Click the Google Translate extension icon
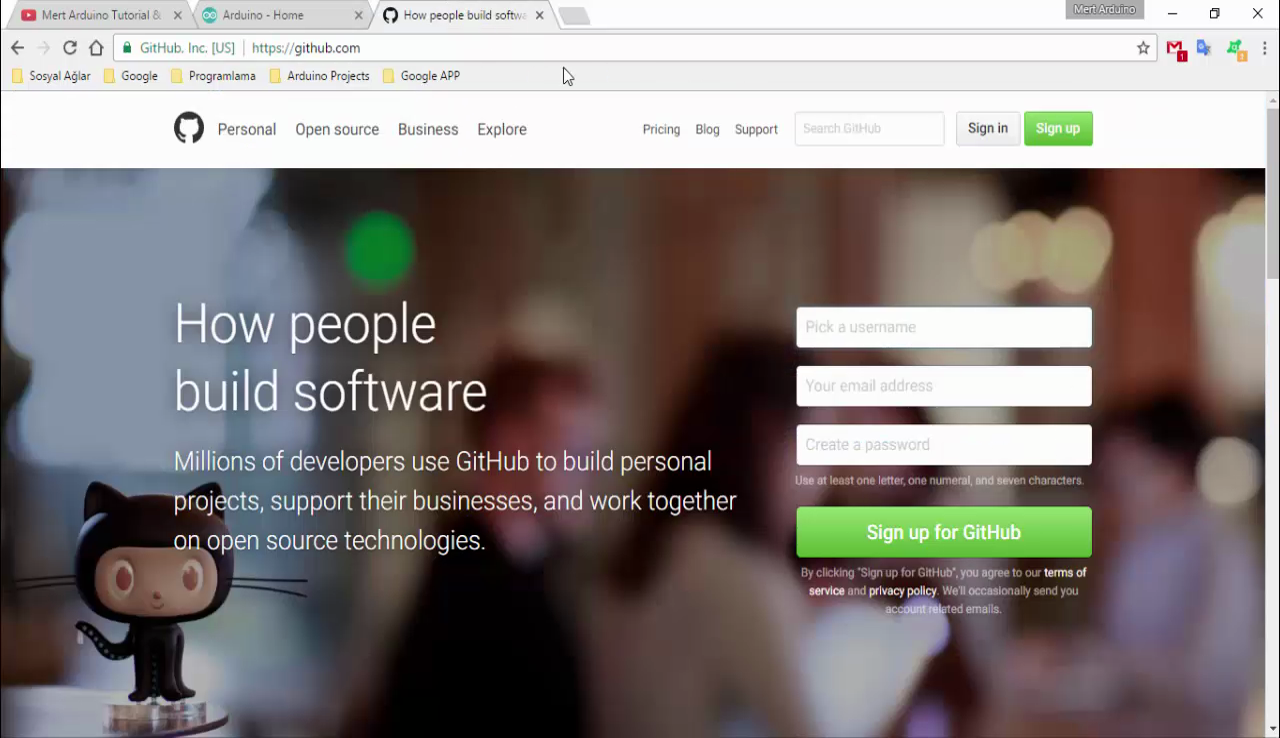 (x=1204, y=48)
